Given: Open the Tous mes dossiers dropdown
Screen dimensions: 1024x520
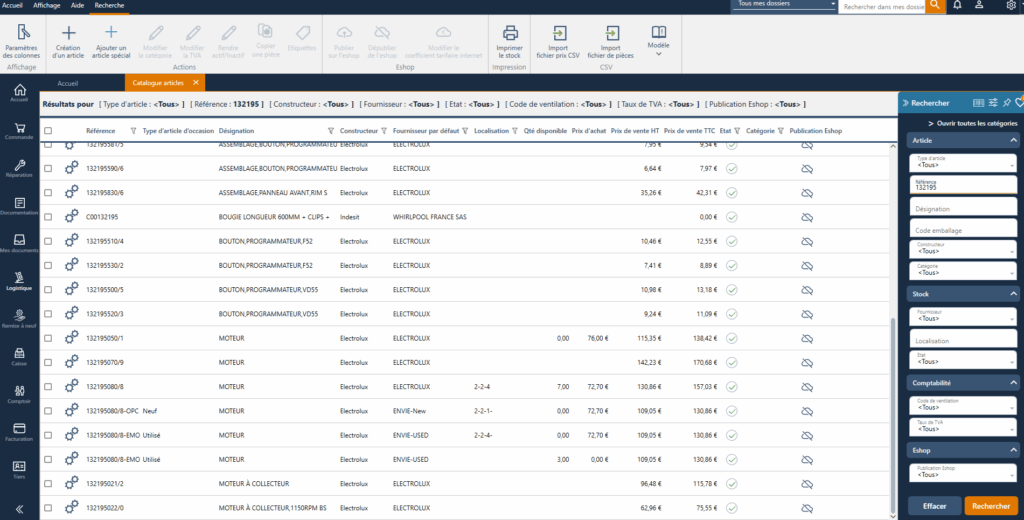Looking at the screenshot, I should [x=785, y=5].
